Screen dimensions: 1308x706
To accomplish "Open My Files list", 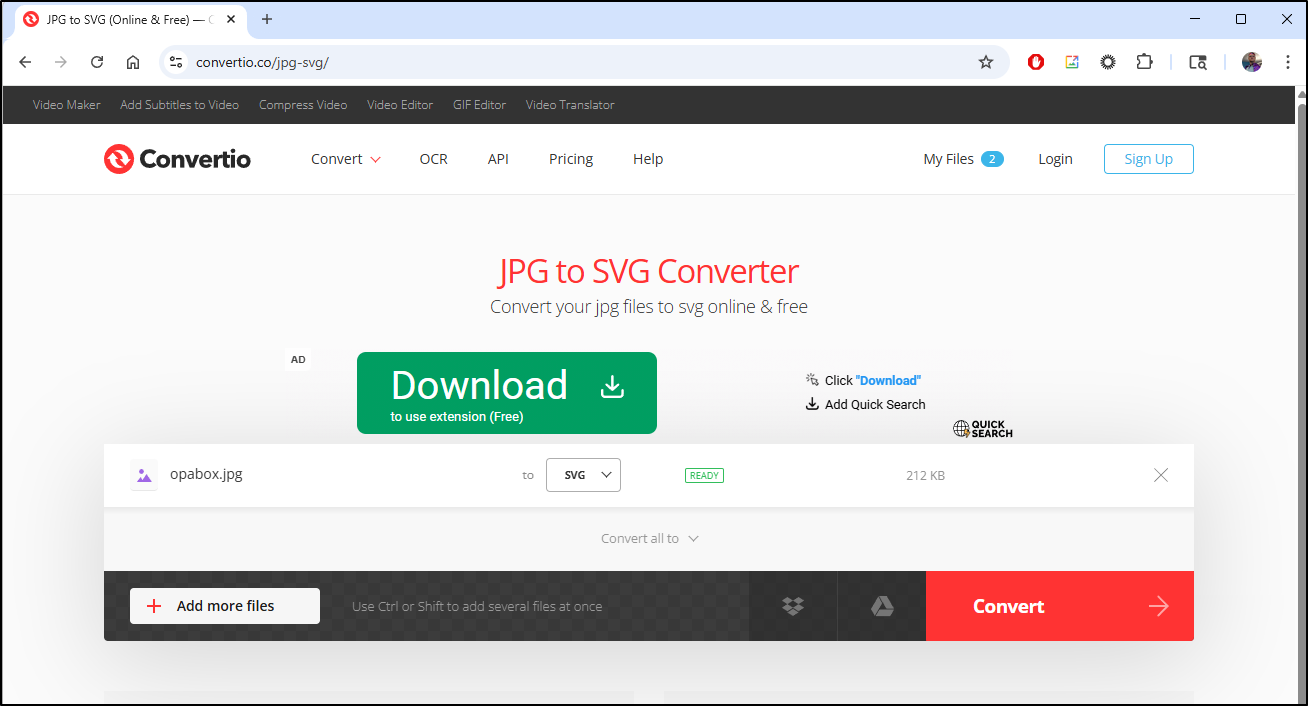I will point(963,159).
